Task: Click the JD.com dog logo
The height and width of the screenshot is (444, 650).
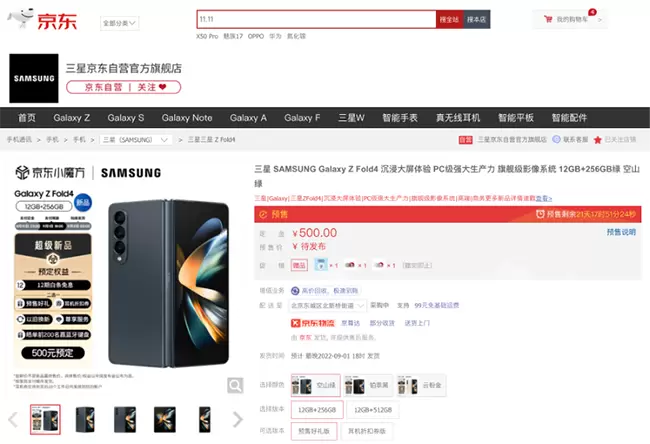Action: tap(20, 18)
